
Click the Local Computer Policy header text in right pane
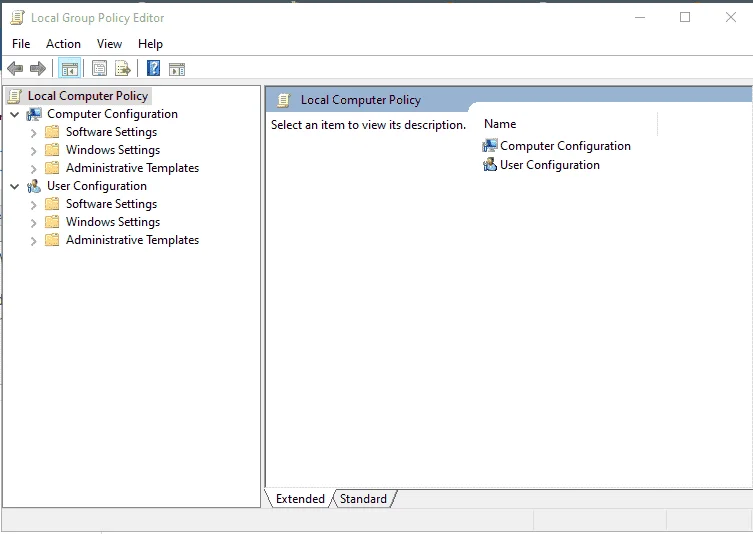pos(361,100)
